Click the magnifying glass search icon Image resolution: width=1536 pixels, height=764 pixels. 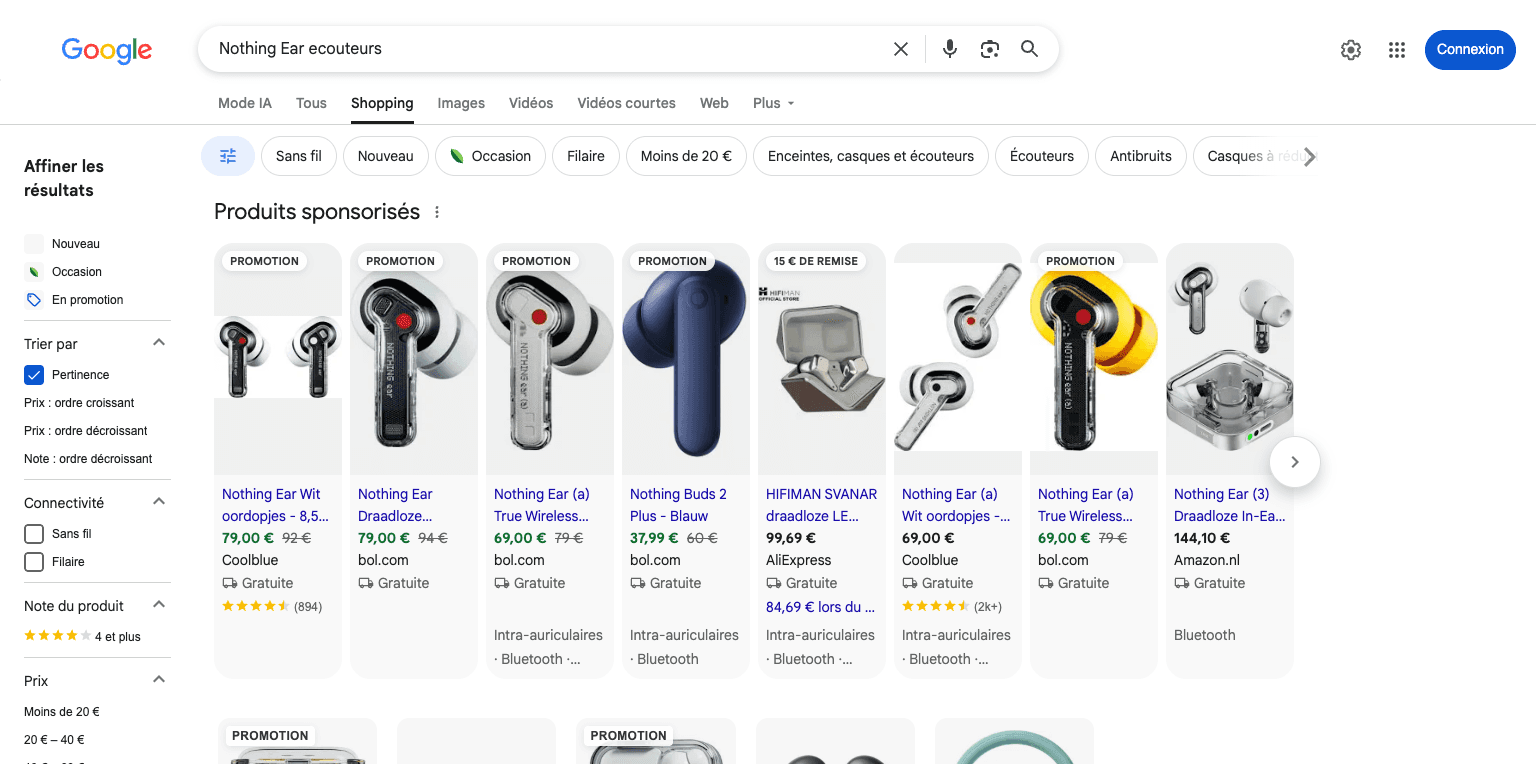point(1029,49)
